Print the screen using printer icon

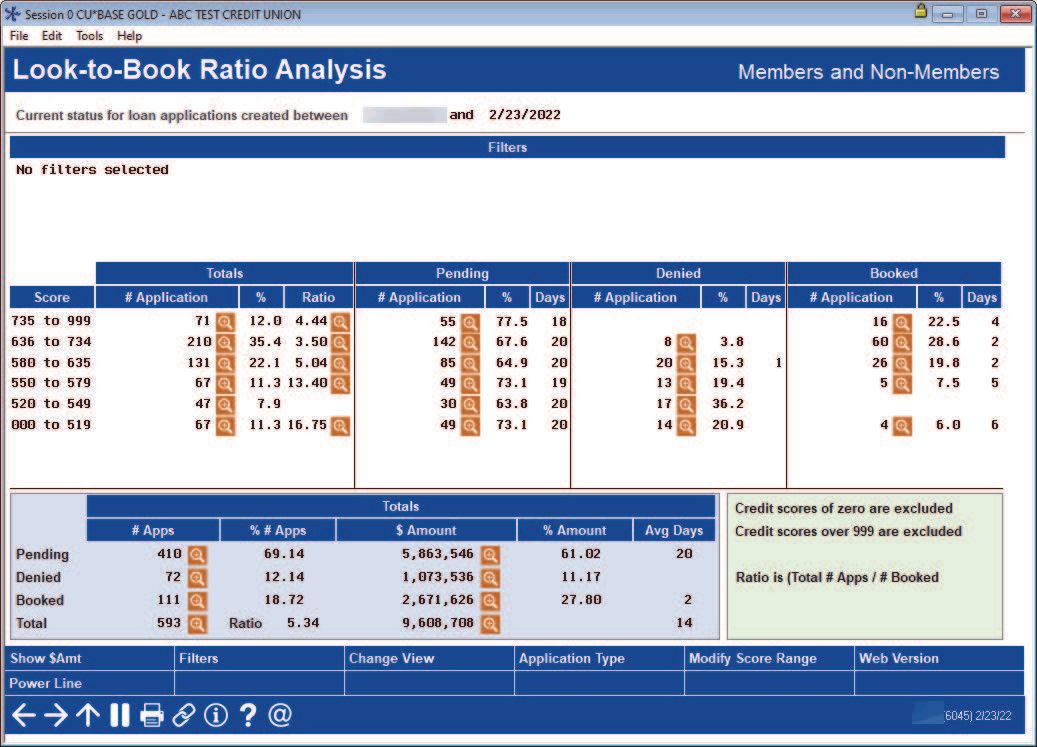(x=151, y=715)
